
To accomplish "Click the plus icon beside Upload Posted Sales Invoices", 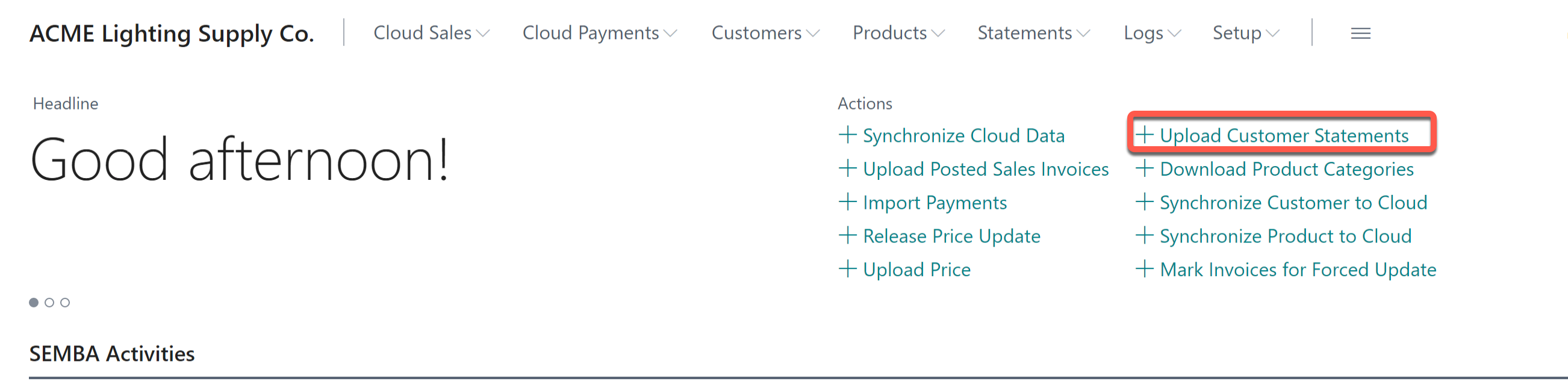I will [848, 169].
